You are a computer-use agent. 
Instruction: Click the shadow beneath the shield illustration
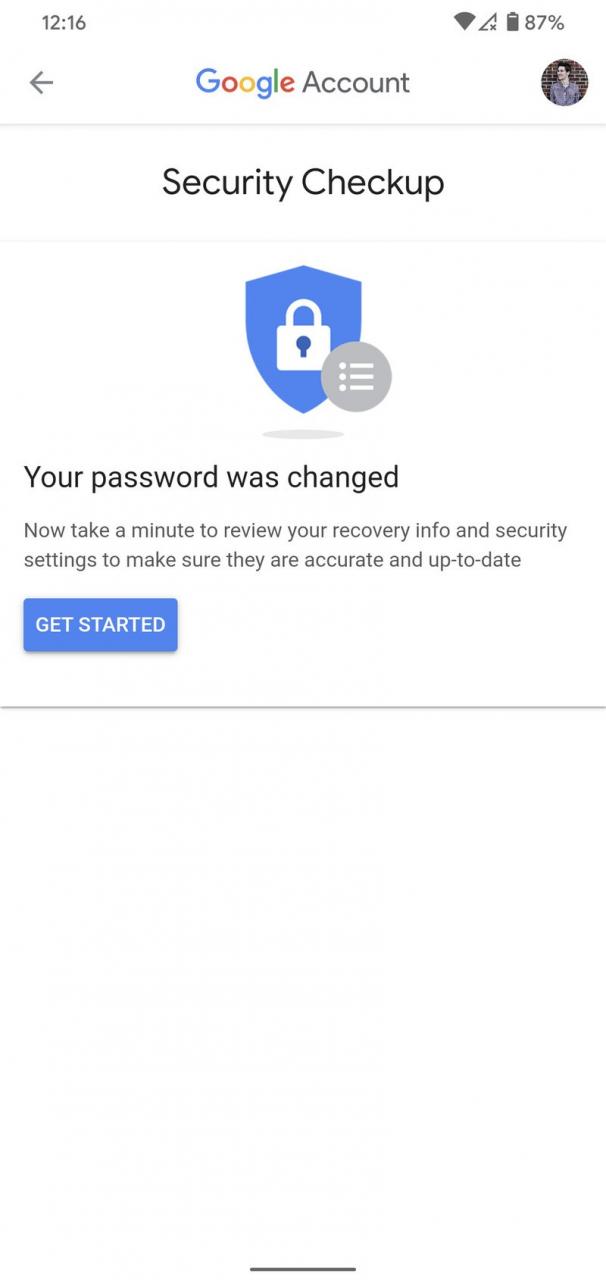click(x=303, y=434)
